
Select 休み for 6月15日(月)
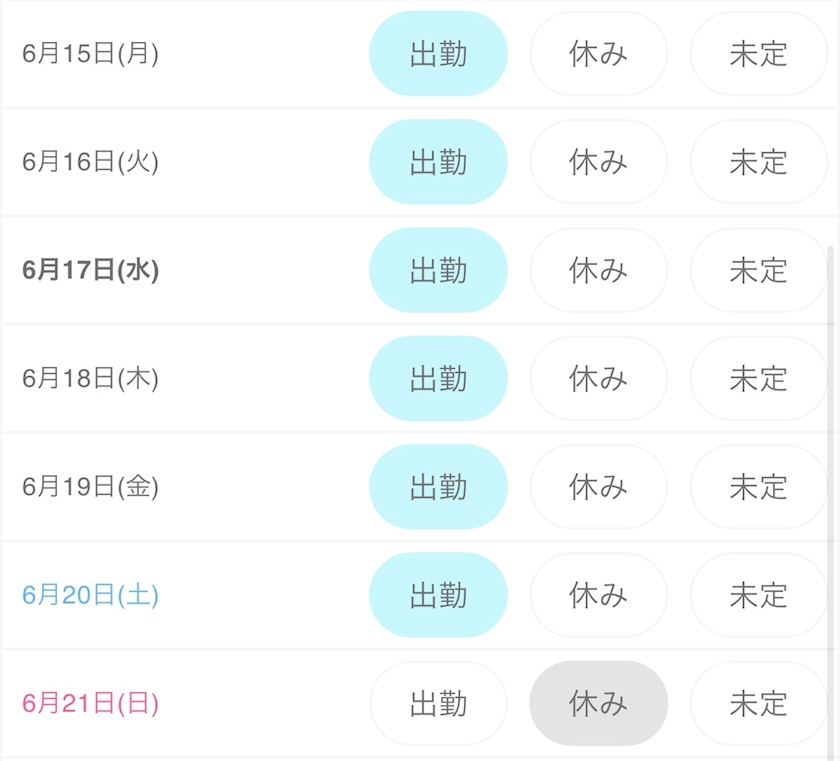[x=598, y=54]
